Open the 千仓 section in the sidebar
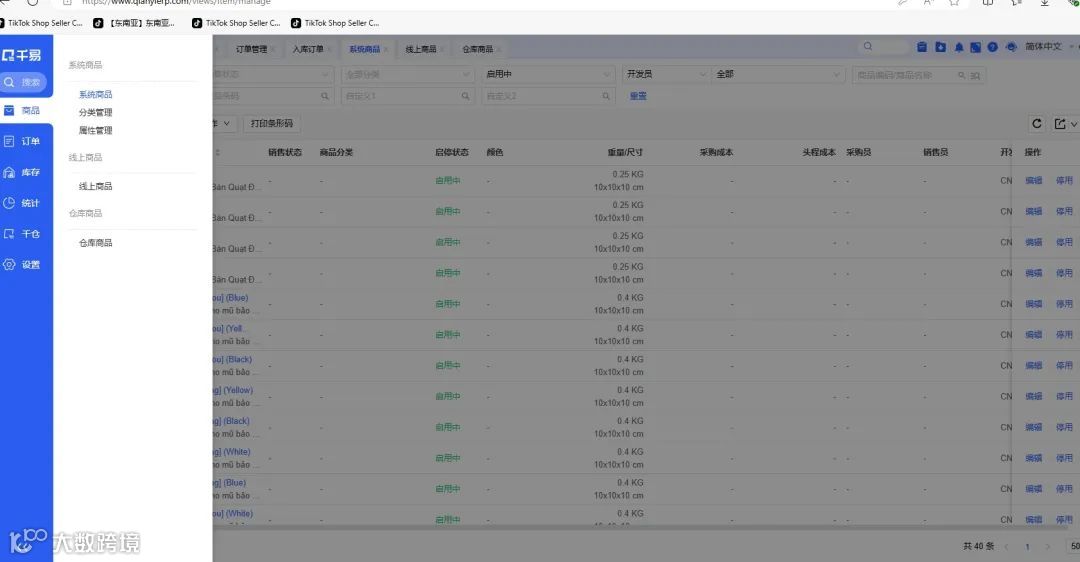This screenshot has width=1080, height=562. pos(22,234)
